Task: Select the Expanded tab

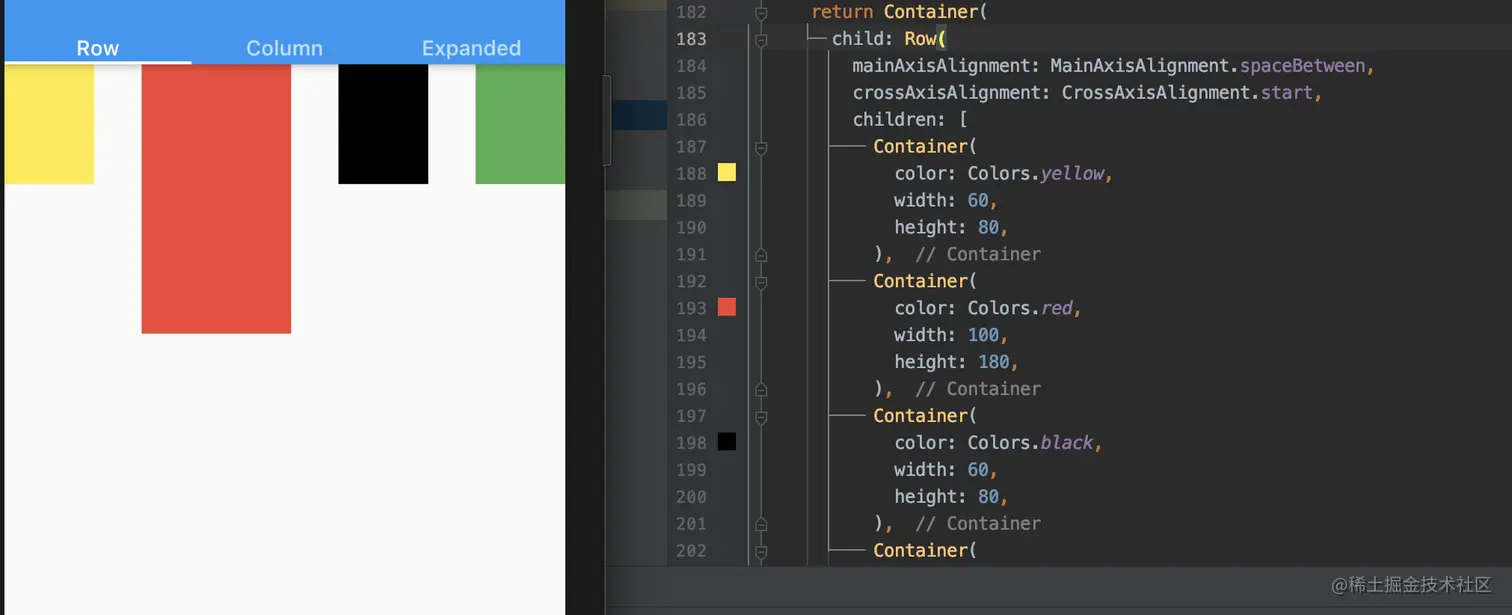Action: [x=471, y=48]
